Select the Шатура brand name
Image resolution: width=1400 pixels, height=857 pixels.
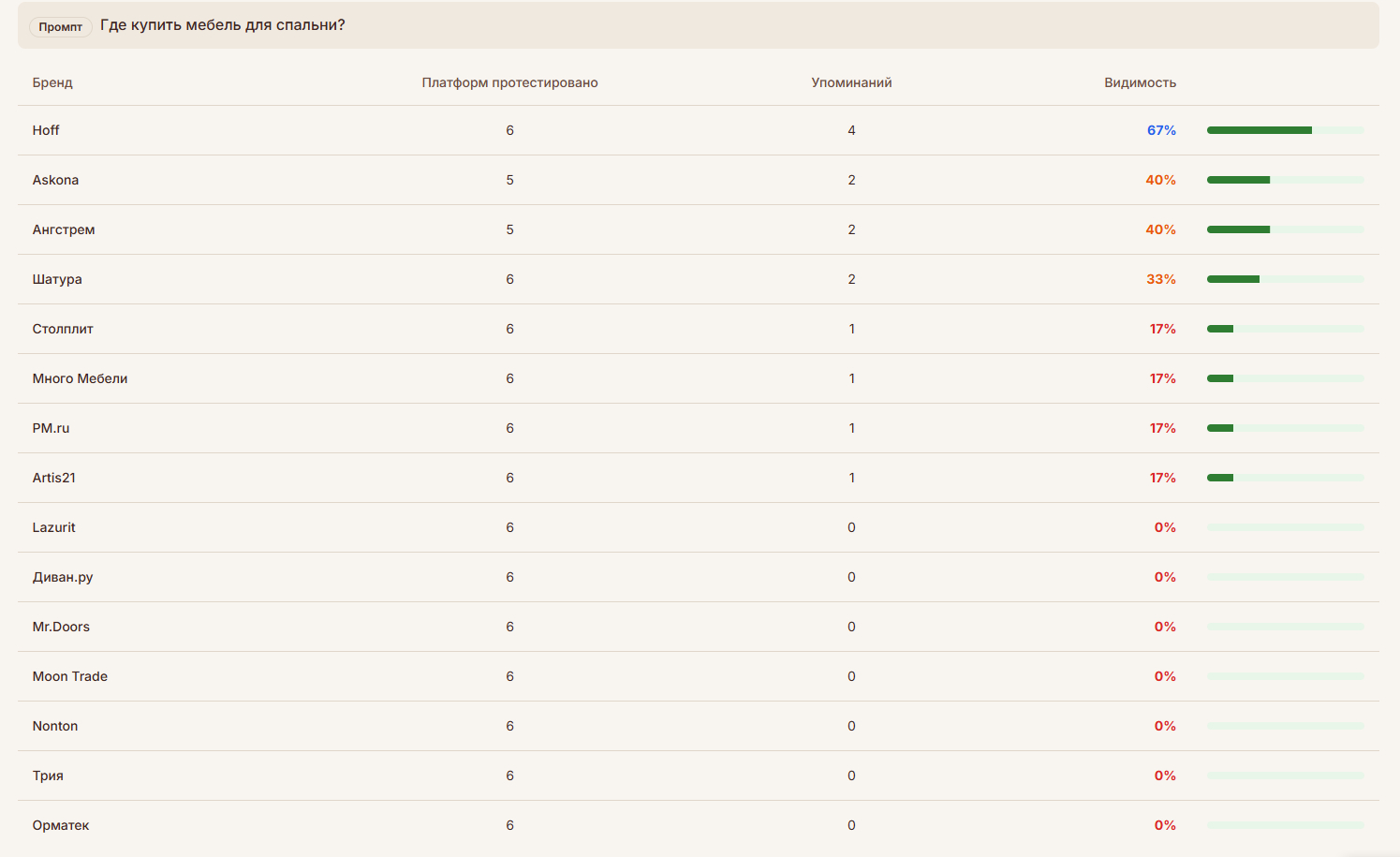pos(57,279)
